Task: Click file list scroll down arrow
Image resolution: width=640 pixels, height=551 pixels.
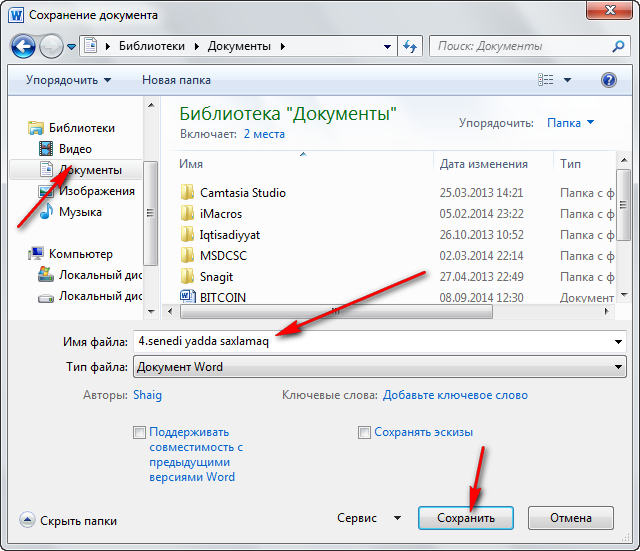Action: (x=624, y=295)
